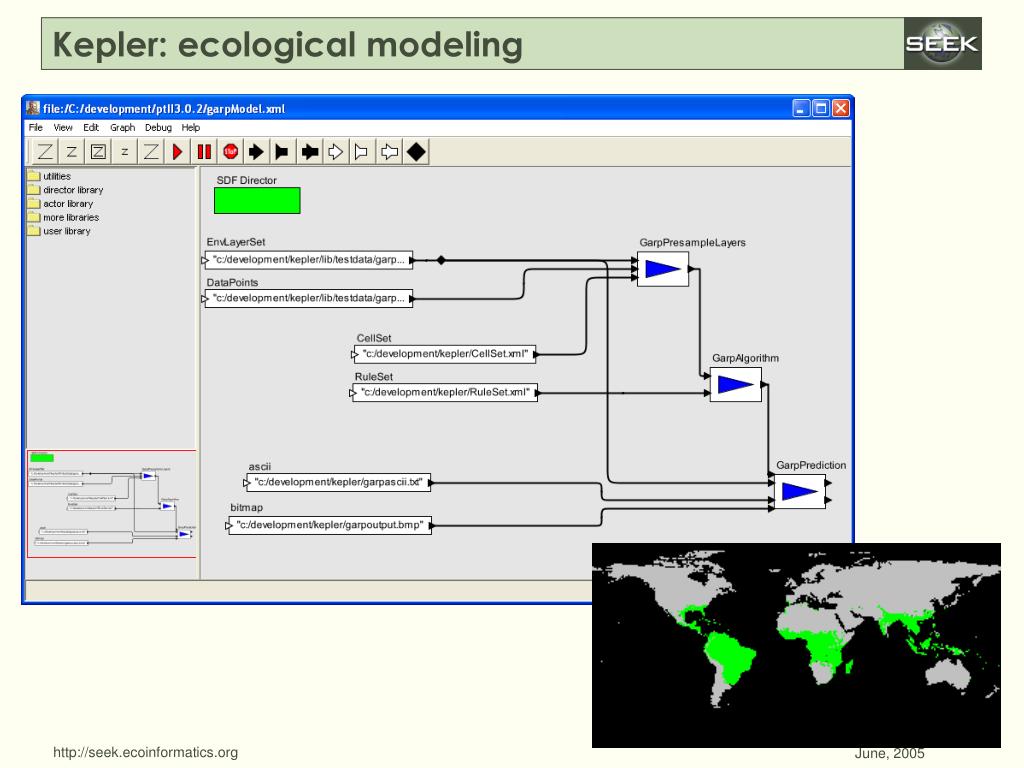1024x768 pixels.
Task: Add a new input multiport (hollow right arrow)
Action: point(336,152)
